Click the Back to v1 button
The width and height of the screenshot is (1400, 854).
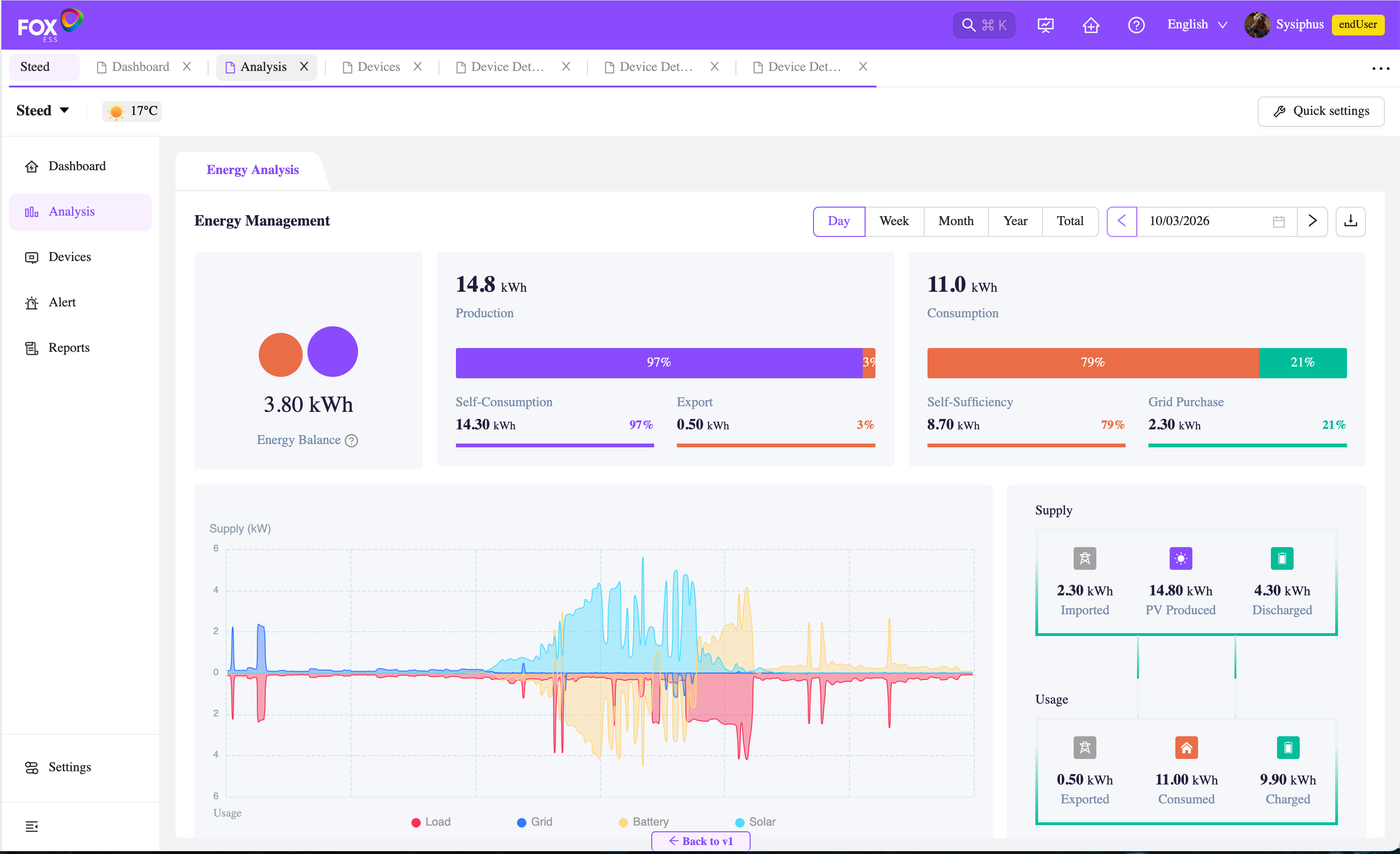click(x=700, y=841)
